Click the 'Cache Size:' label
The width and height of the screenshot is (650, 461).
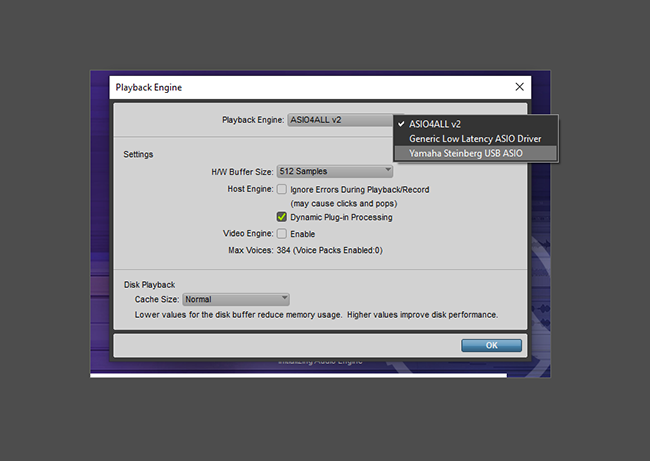pyautogui.click(x=157, y=299)
